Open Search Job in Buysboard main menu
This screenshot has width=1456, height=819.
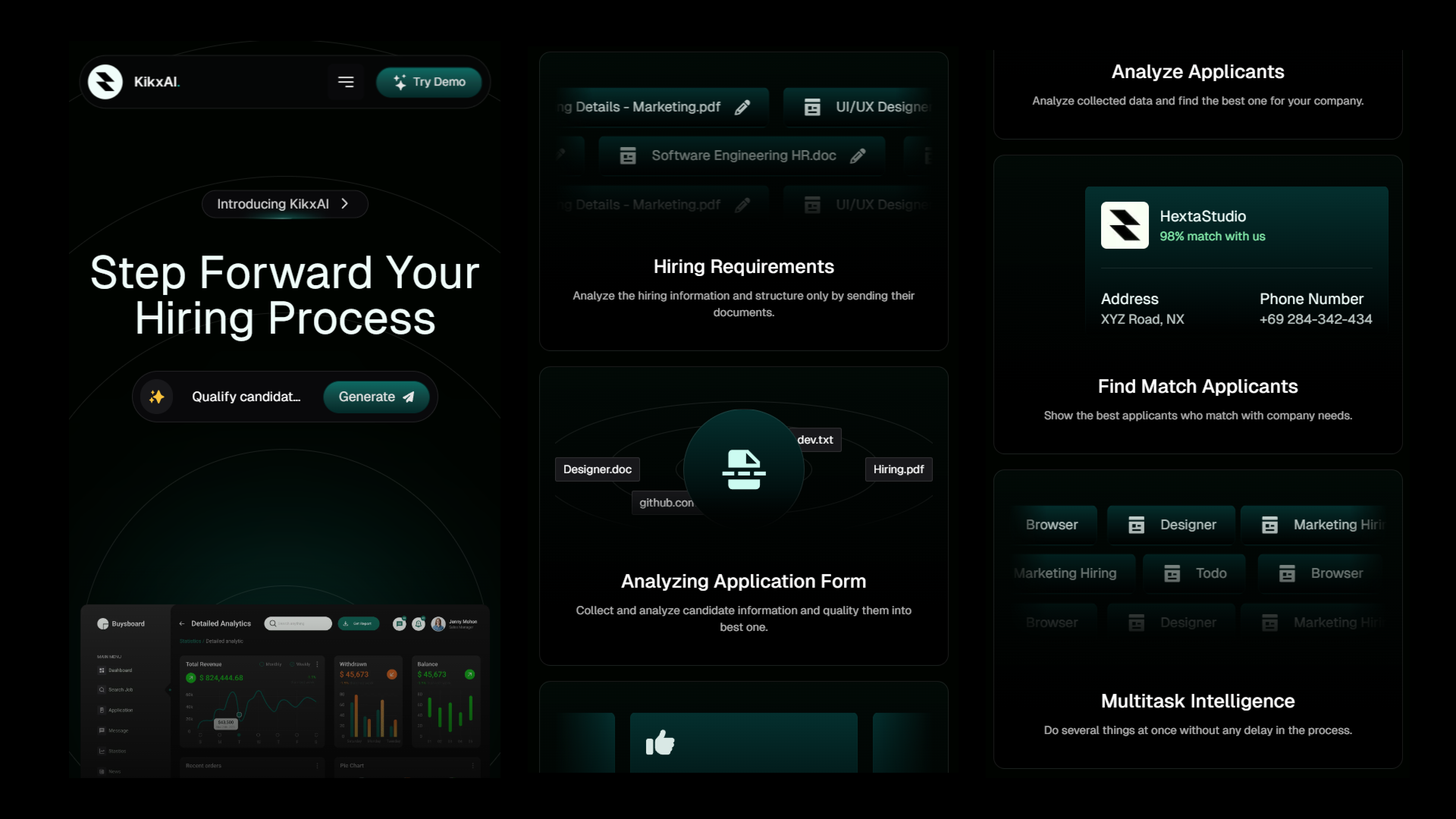pos(116,690)
